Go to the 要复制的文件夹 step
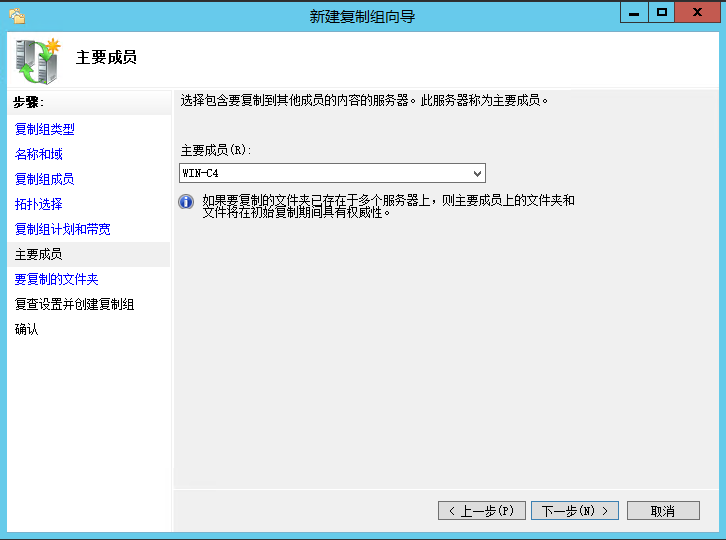Screen dimensions: 726x540 56,279
